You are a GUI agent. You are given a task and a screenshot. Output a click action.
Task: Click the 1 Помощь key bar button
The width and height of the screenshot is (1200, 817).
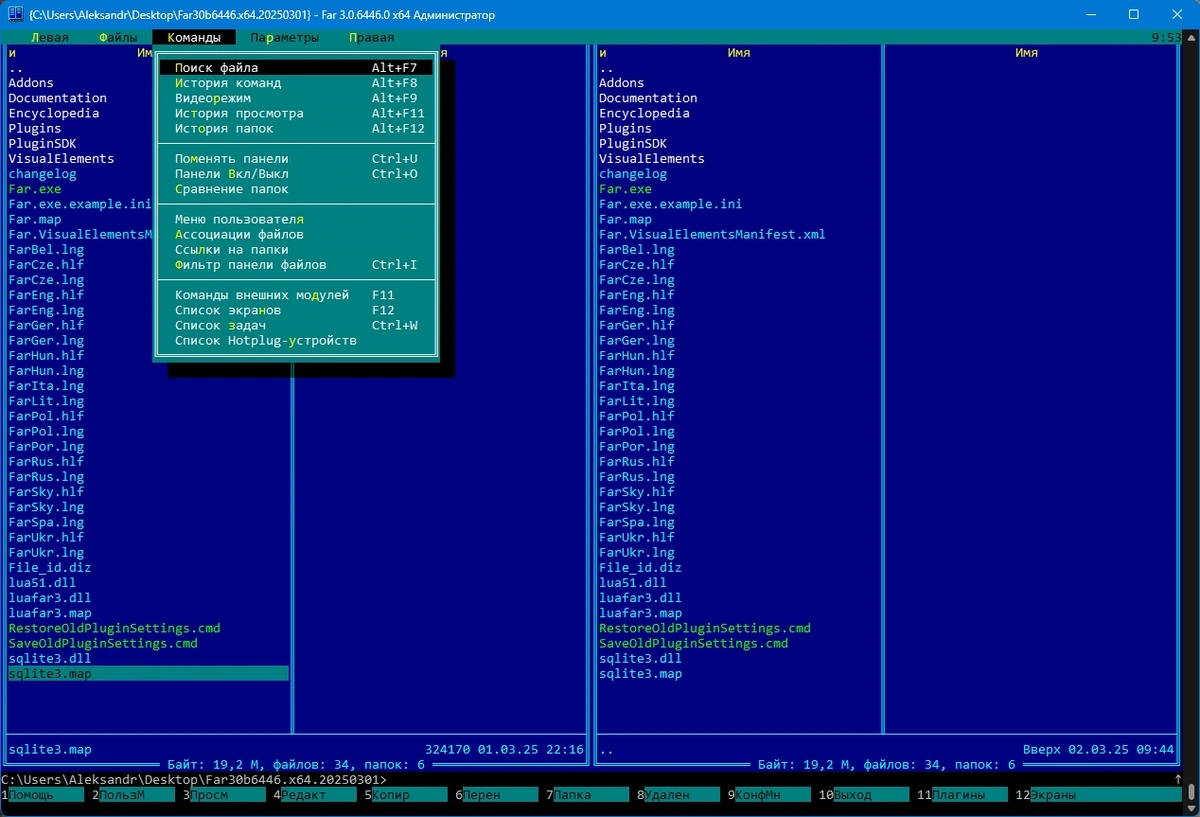click(x=42, y=795)
